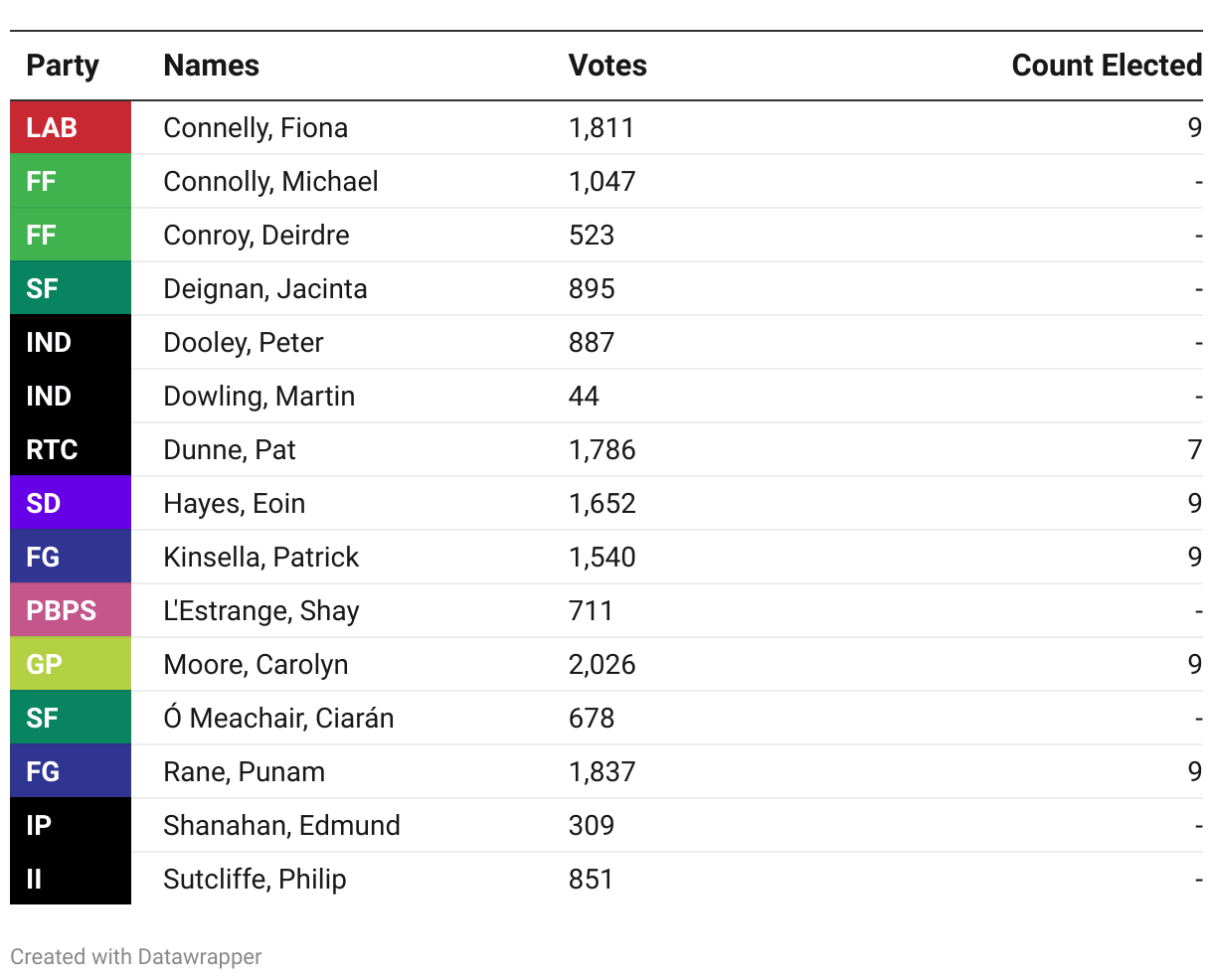
Task: Click the Party column header
Action: click(x=63, y=66)
